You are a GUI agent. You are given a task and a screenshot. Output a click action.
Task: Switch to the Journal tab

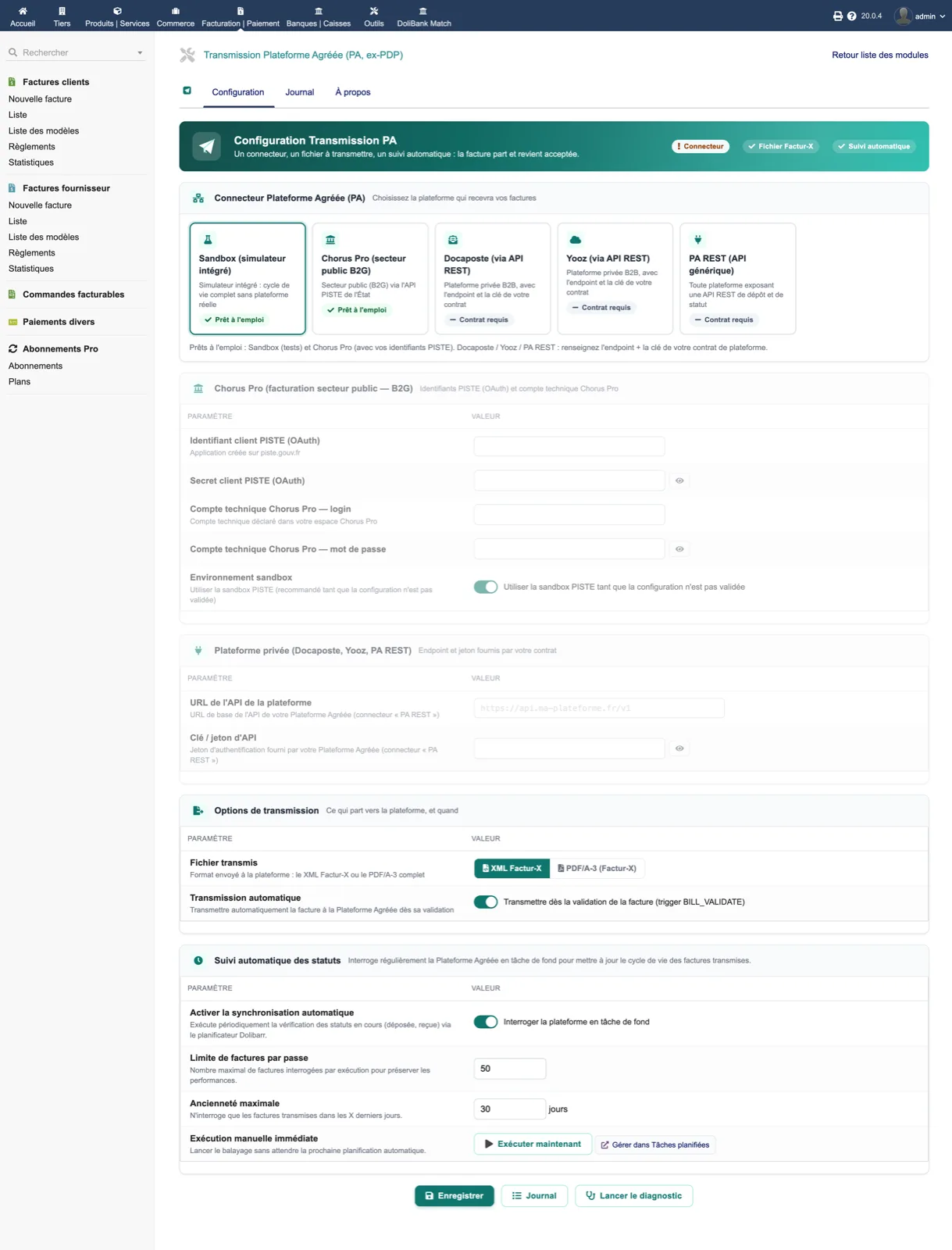click(300, 92)
